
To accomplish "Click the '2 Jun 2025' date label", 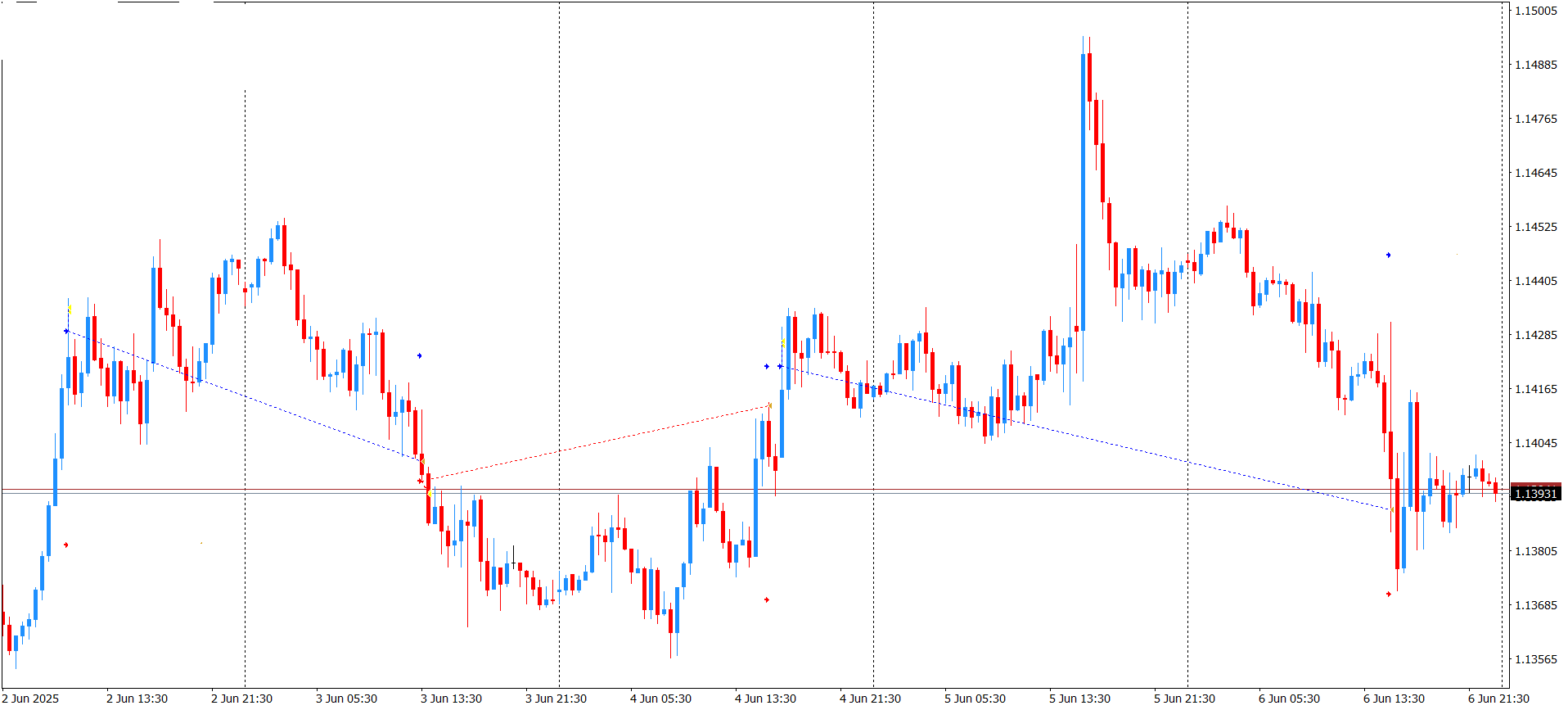I will coord(31,699).
